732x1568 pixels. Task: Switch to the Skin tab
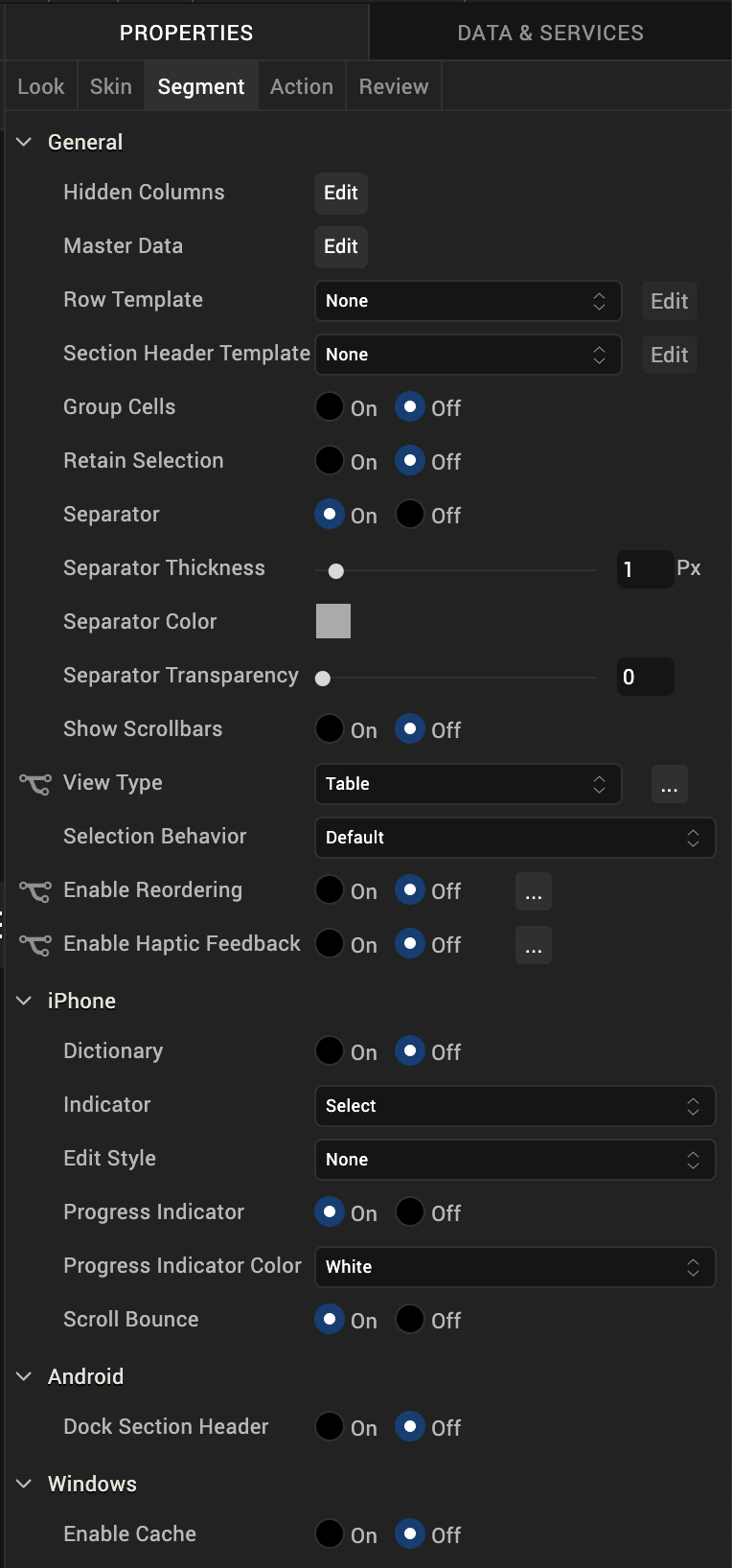[111, 86]
